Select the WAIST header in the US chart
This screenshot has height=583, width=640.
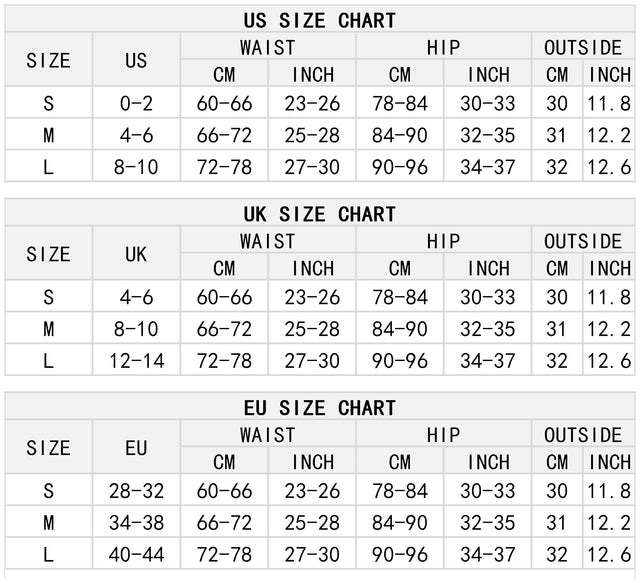(x=267, y=47)
